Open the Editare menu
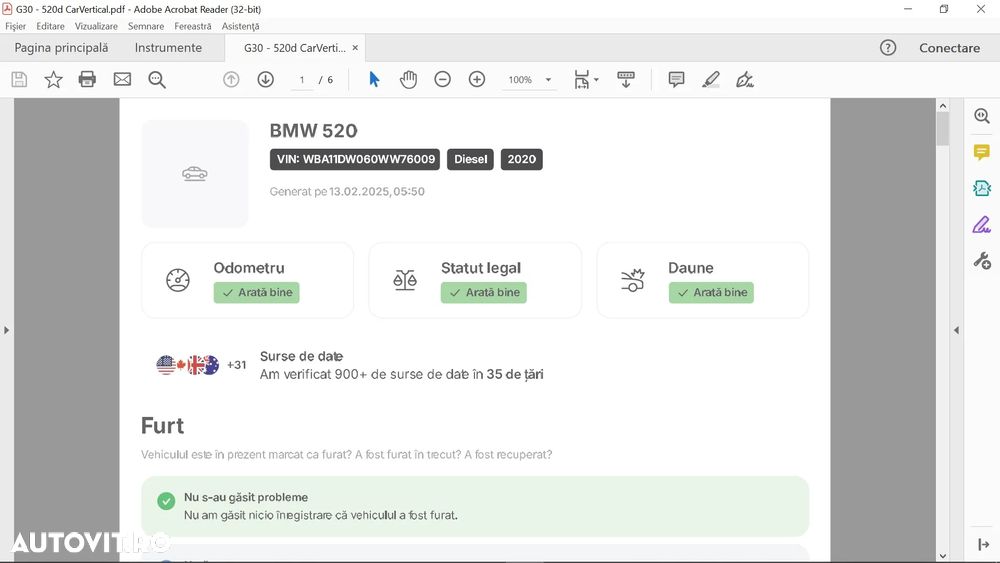The width and height of the screenshot is (1000, 563). coord(50,26)
